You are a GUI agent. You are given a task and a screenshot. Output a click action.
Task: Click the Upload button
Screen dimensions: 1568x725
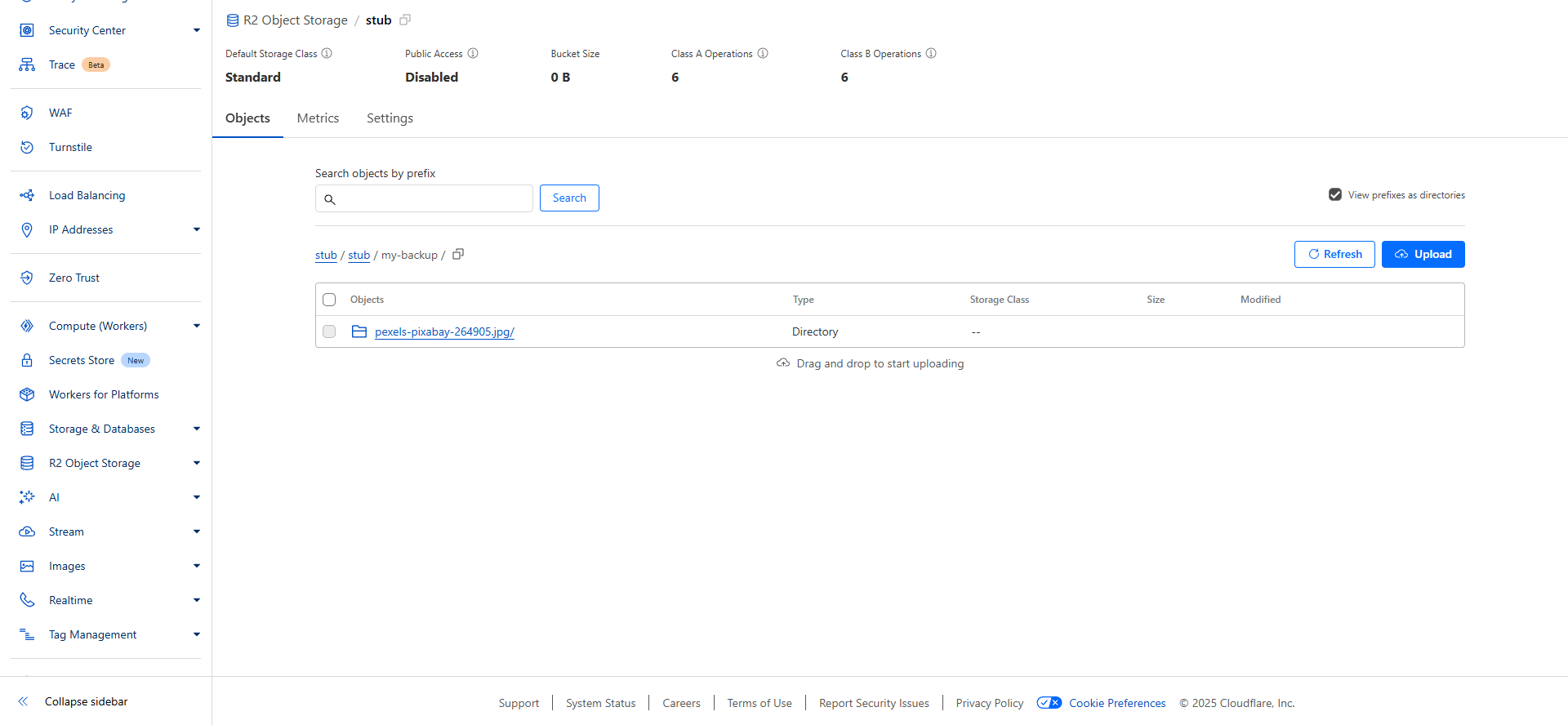tap(1423, 255)
